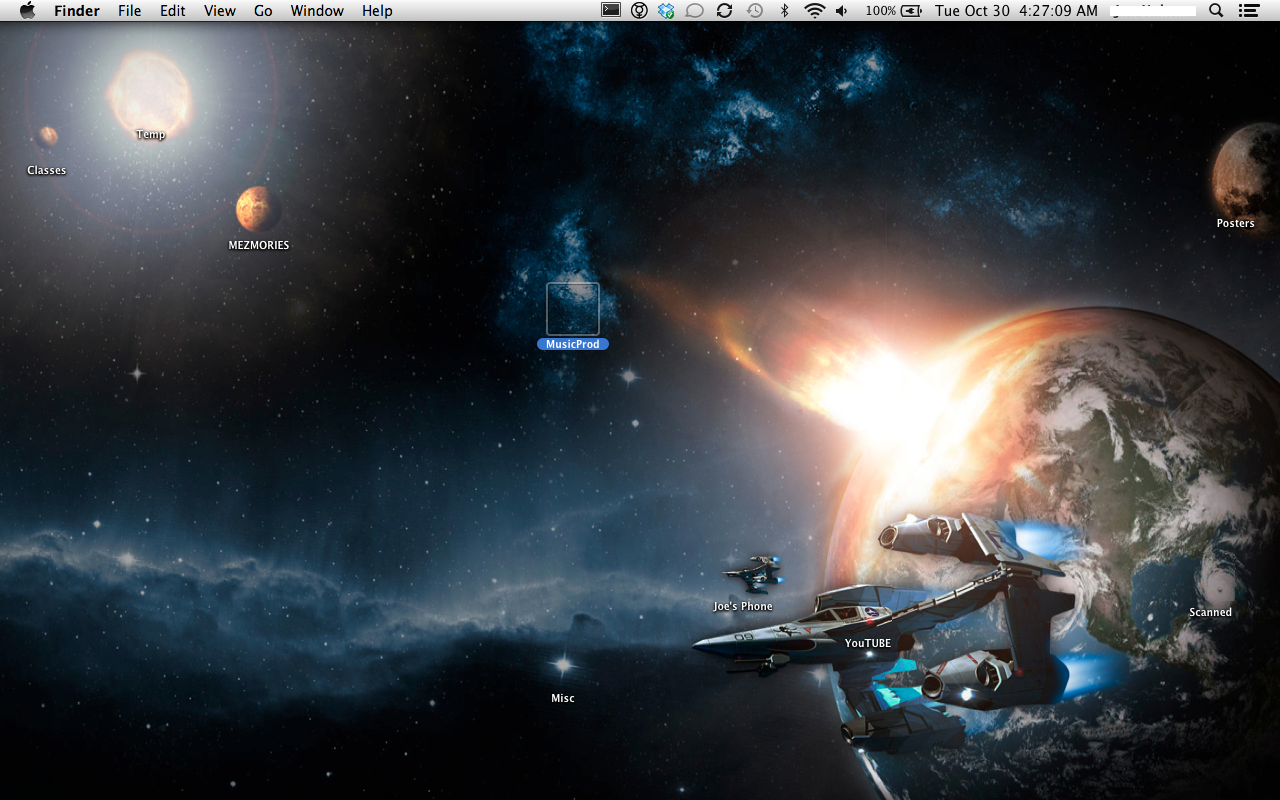The height and width of the screenshot is (800, 1280).
Task: Select the MEZMORIES planet desktop icon
Action: pos(258,209)
